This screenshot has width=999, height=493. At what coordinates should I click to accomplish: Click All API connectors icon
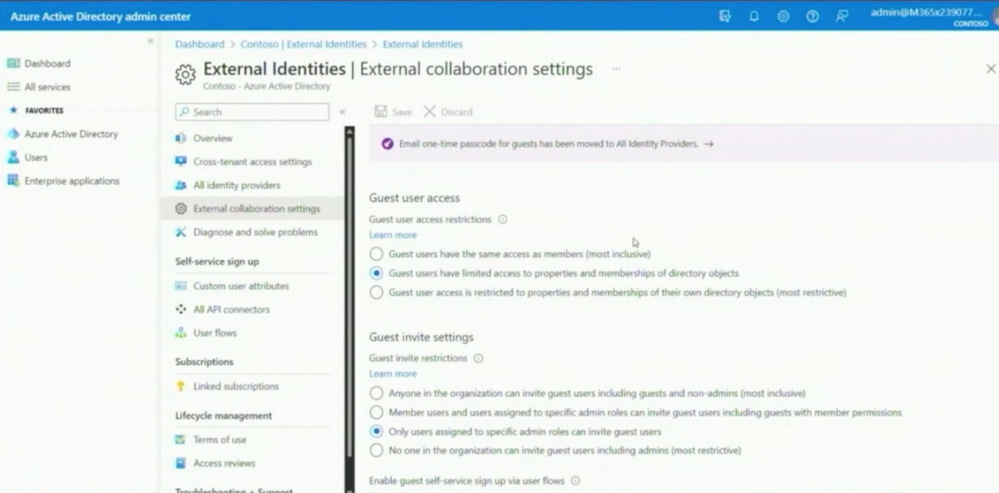click(181, 310)
